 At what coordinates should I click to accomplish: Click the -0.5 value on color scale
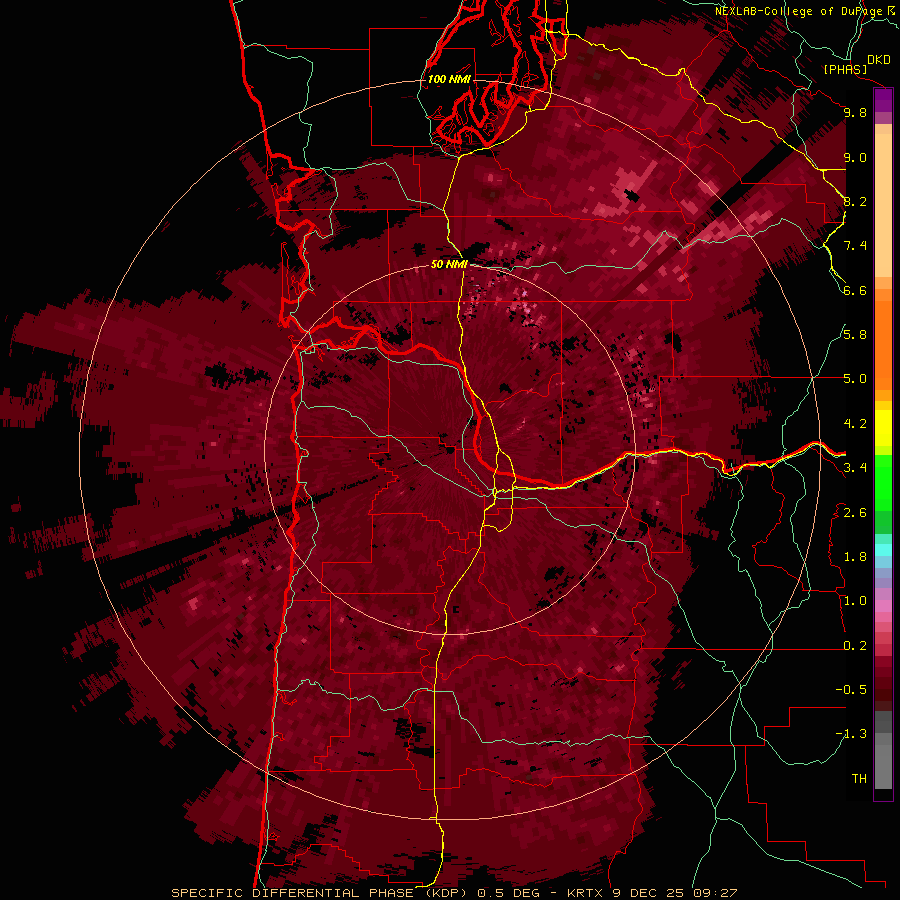point(851,690)
